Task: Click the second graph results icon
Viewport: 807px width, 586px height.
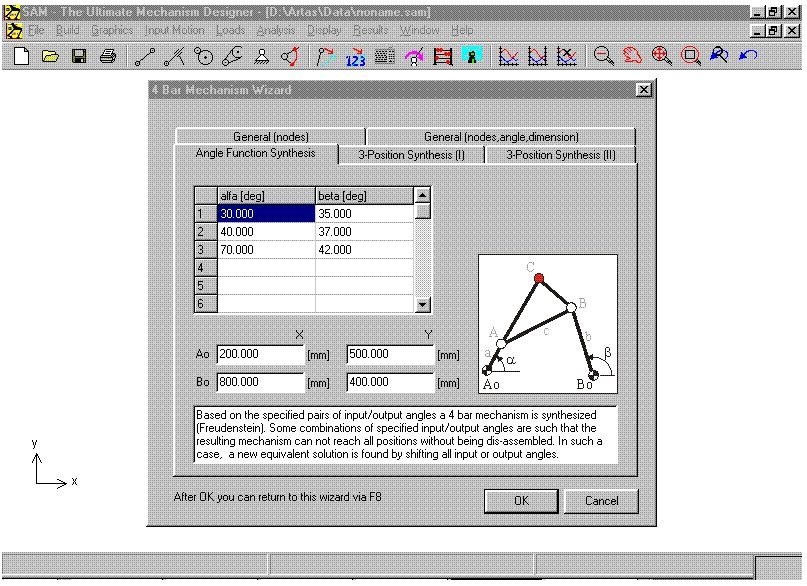Action: (537, 56)
